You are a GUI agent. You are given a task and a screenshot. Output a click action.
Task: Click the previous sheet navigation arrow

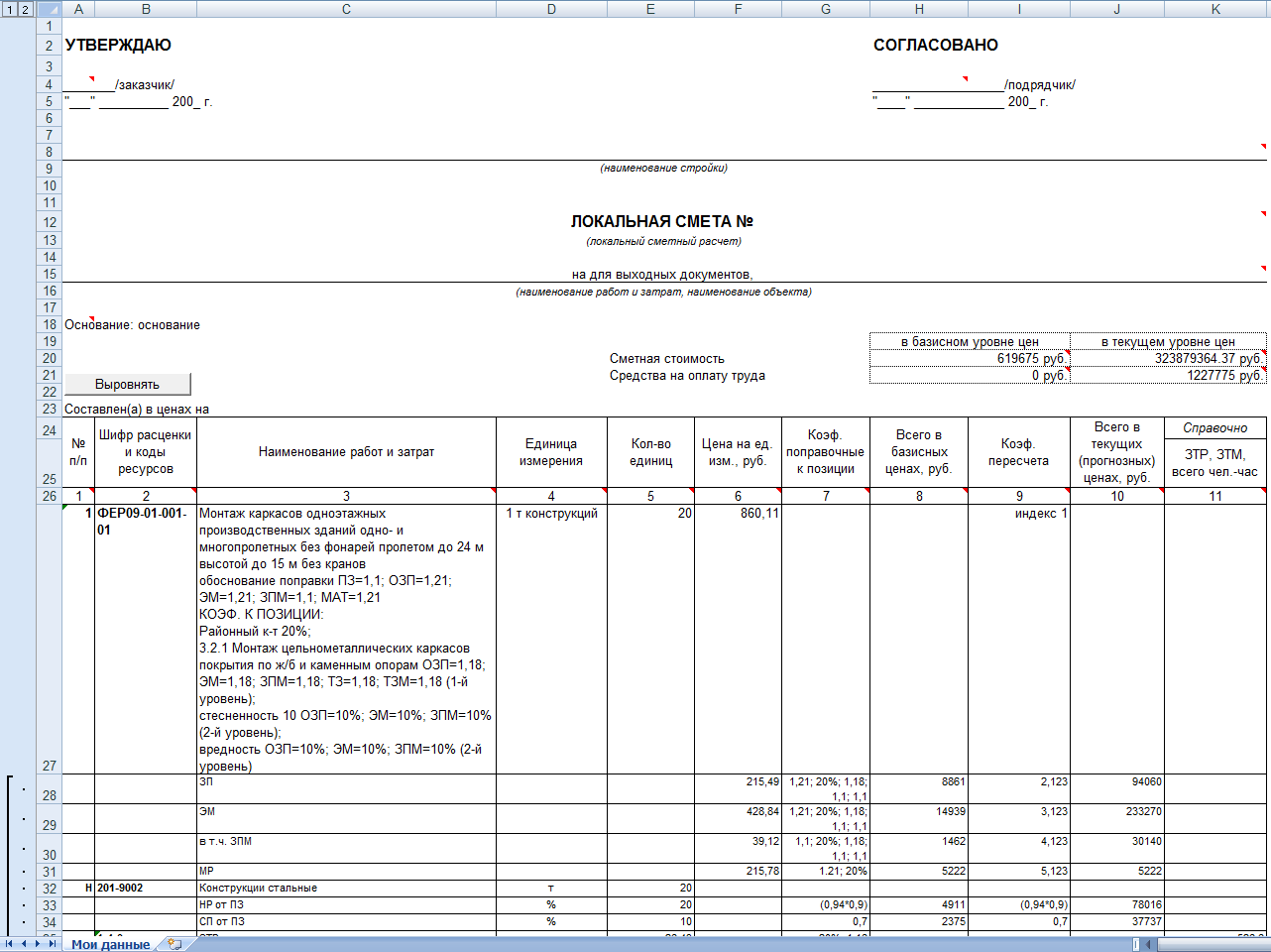tap(24, 944)
